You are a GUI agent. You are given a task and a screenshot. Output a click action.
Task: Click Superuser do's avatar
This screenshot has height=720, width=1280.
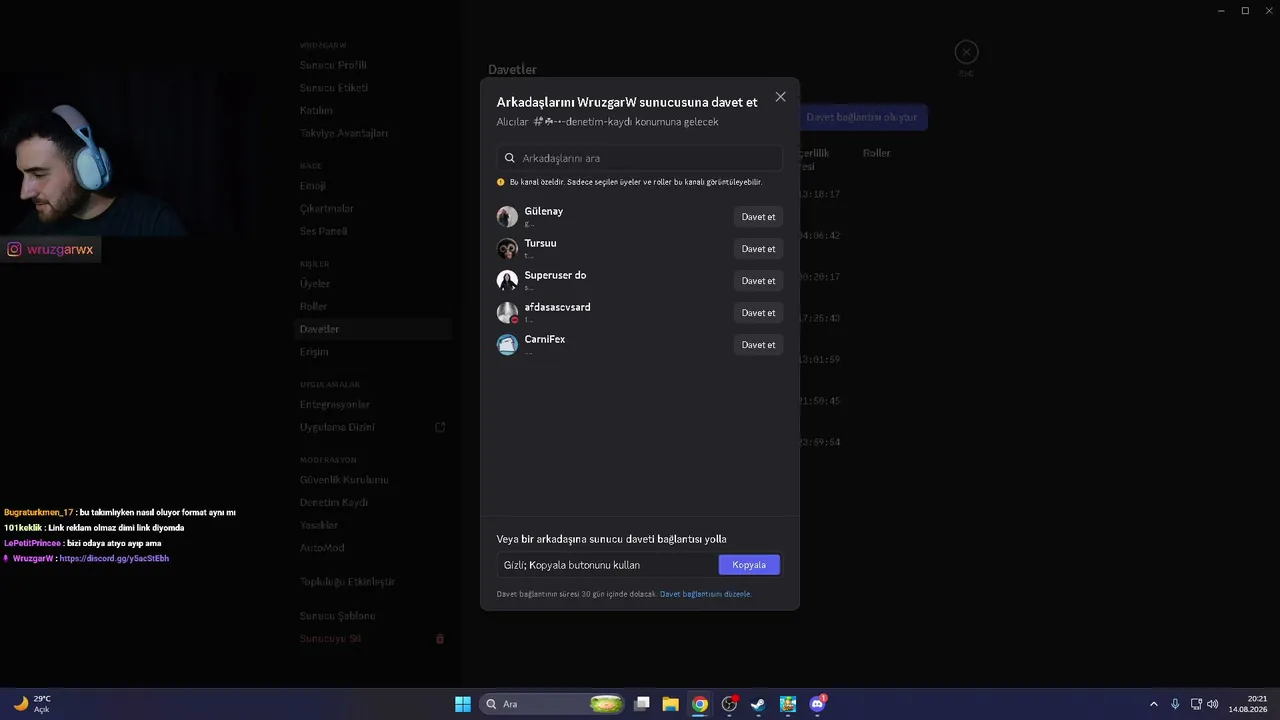[507, 281]
